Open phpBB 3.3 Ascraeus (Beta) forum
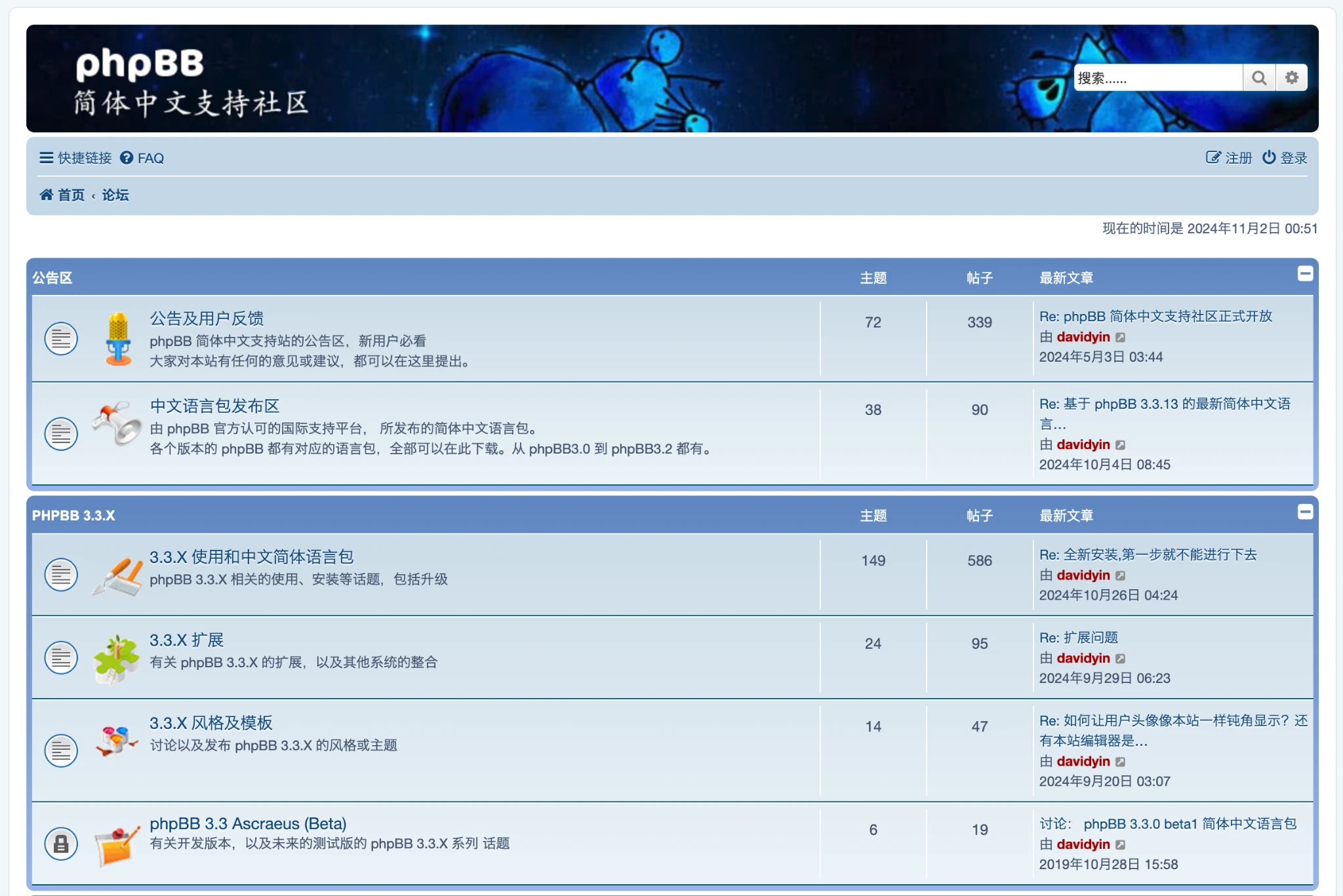1343x896 pixels. (x=248, y=823)
